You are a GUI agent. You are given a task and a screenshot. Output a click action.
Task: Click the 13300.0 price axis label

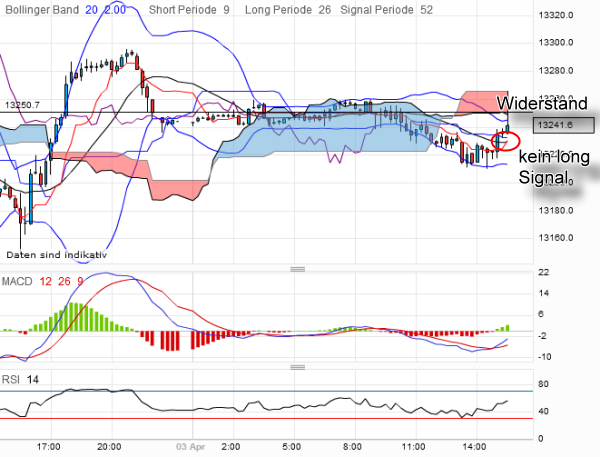pyautogui.click(x=556, y=42)
